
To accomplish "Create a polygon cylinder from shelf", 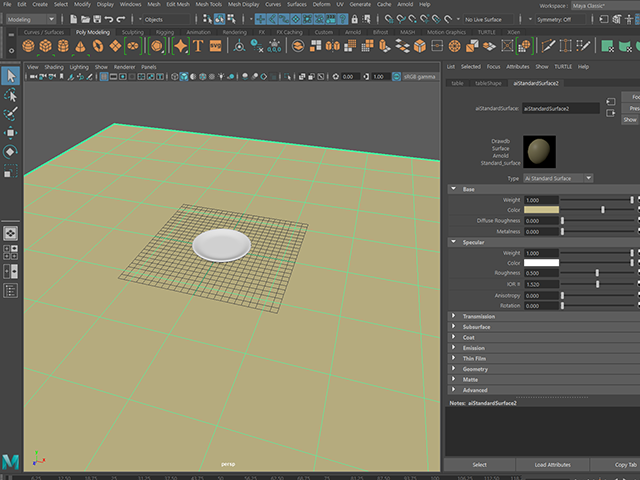I will tap(63, 46).
